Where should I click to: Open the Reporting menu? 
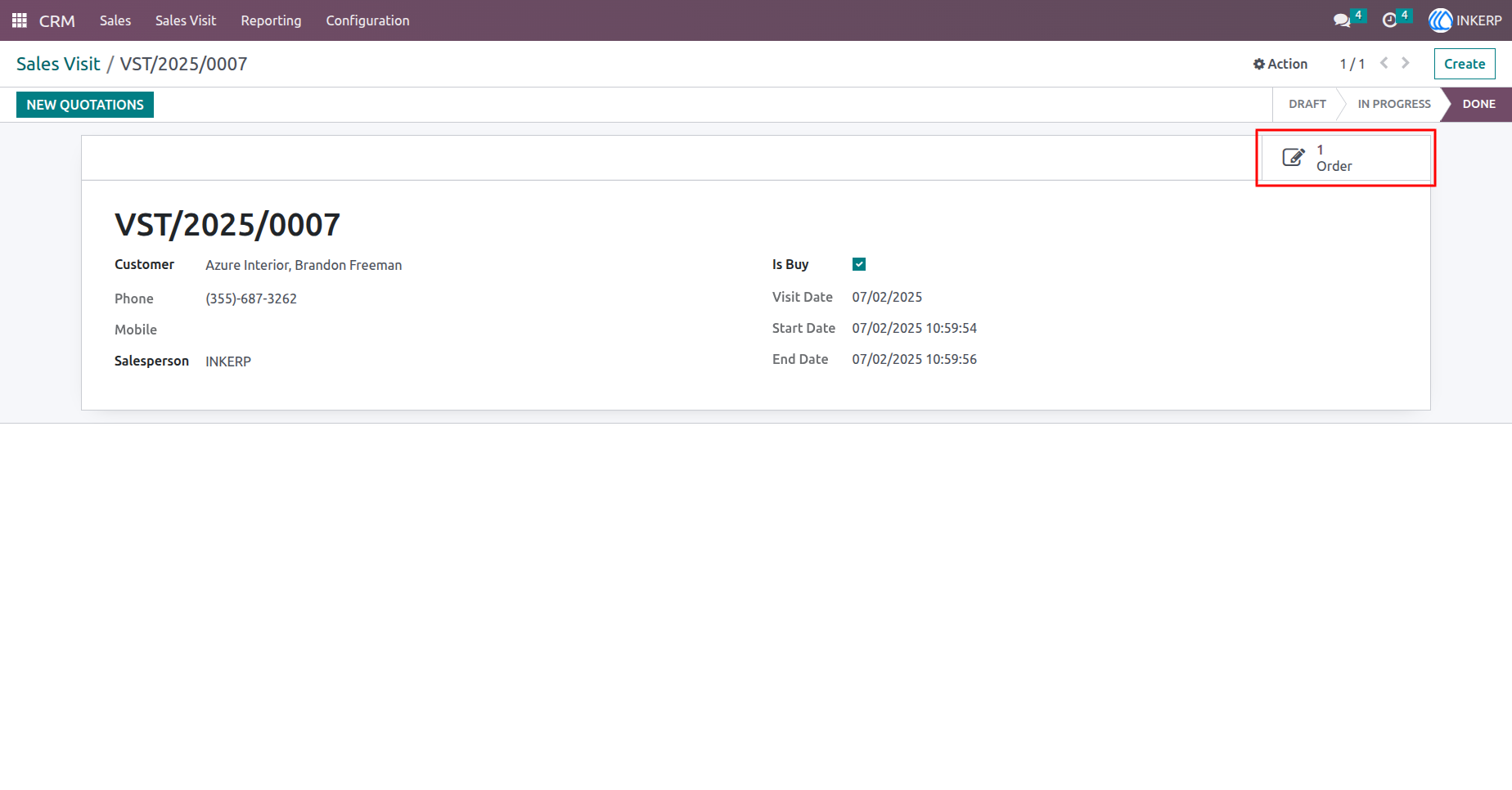pos(271,20)
